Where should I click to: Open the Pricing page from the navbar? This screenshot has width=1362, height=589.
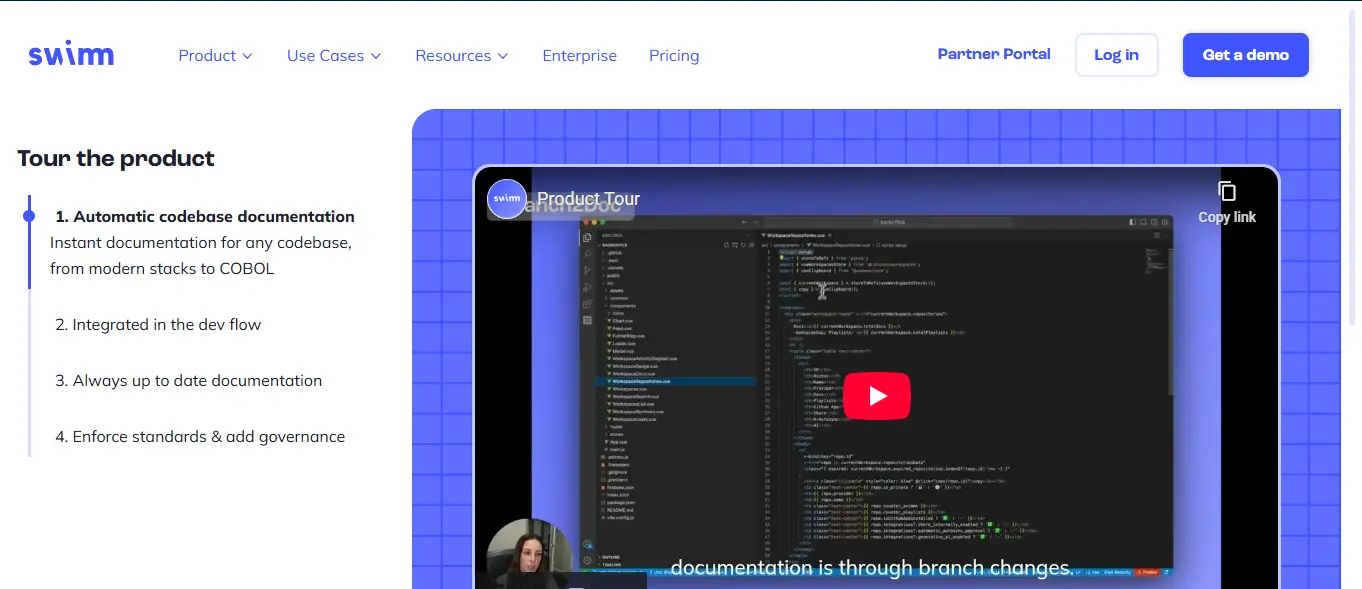(x=673, y=56)
